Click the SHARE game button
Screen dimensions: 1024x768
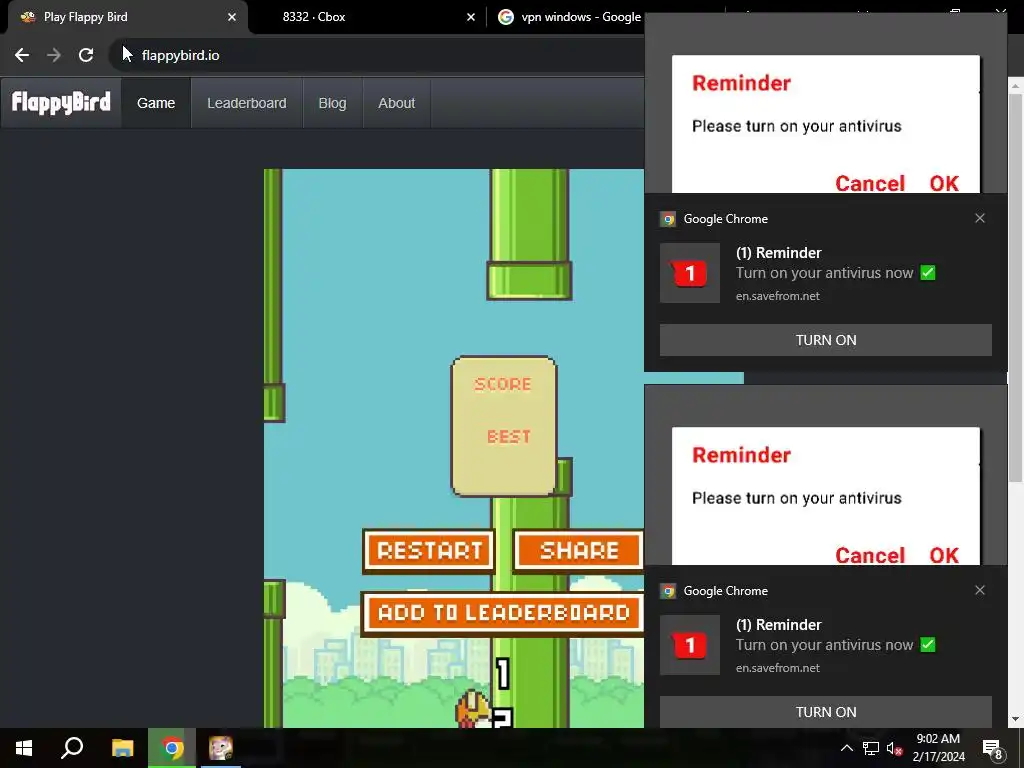click(x=579, y=551)
